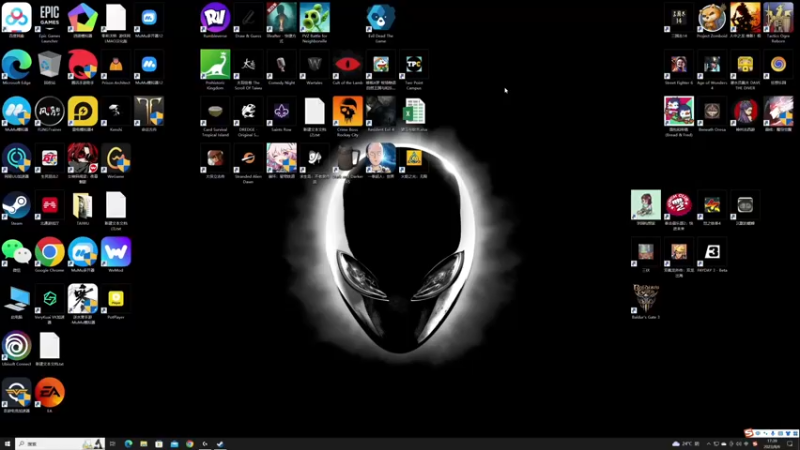
Task: Open the taskbar clock and date
Action: 772,444
